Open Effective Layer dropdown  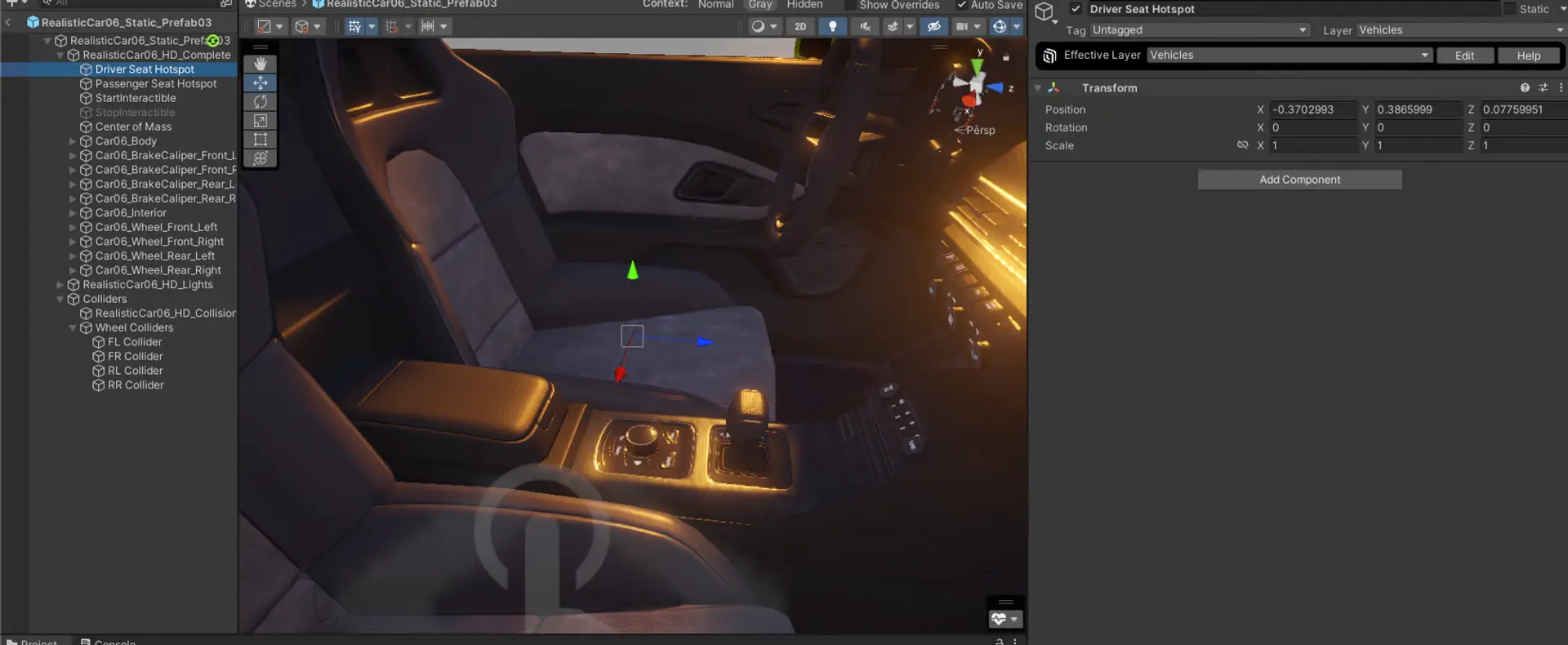pyautogui.click(x=1290, y=56)
